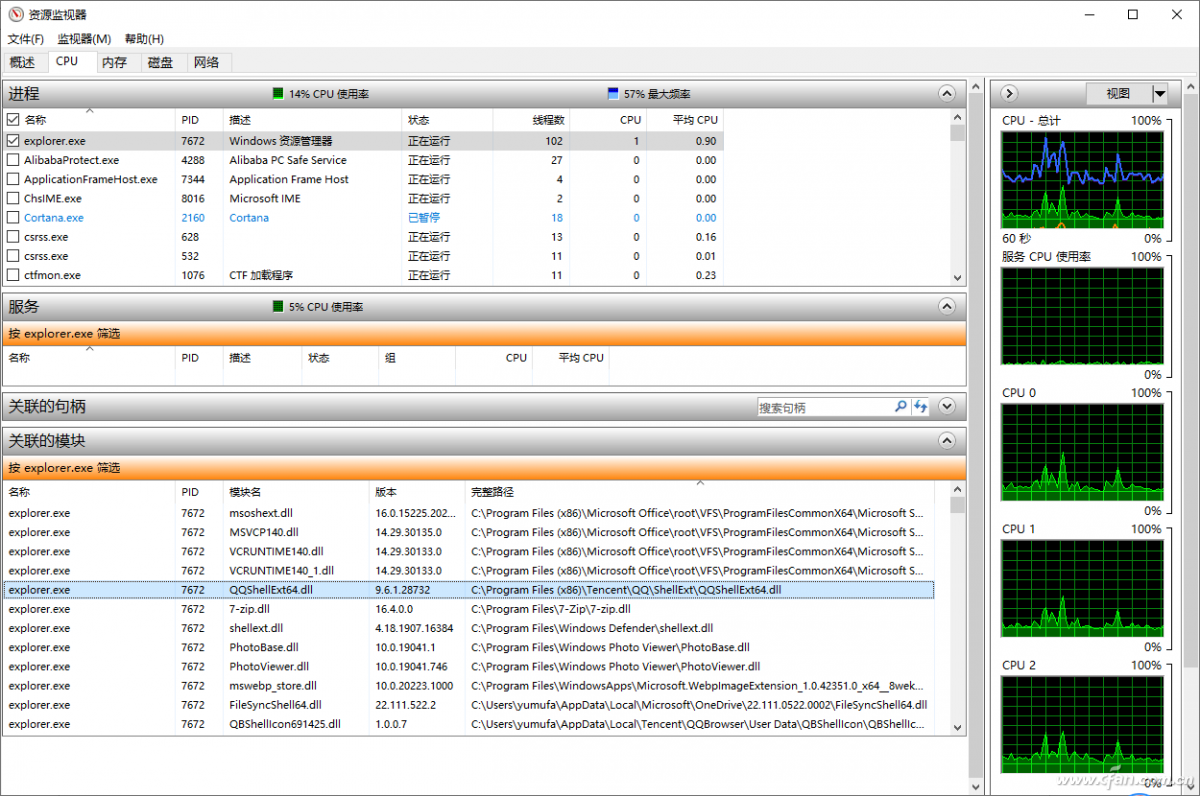Uncheck the explorer.exe process checkbox

pyautogui.click(x=13, y=141)
